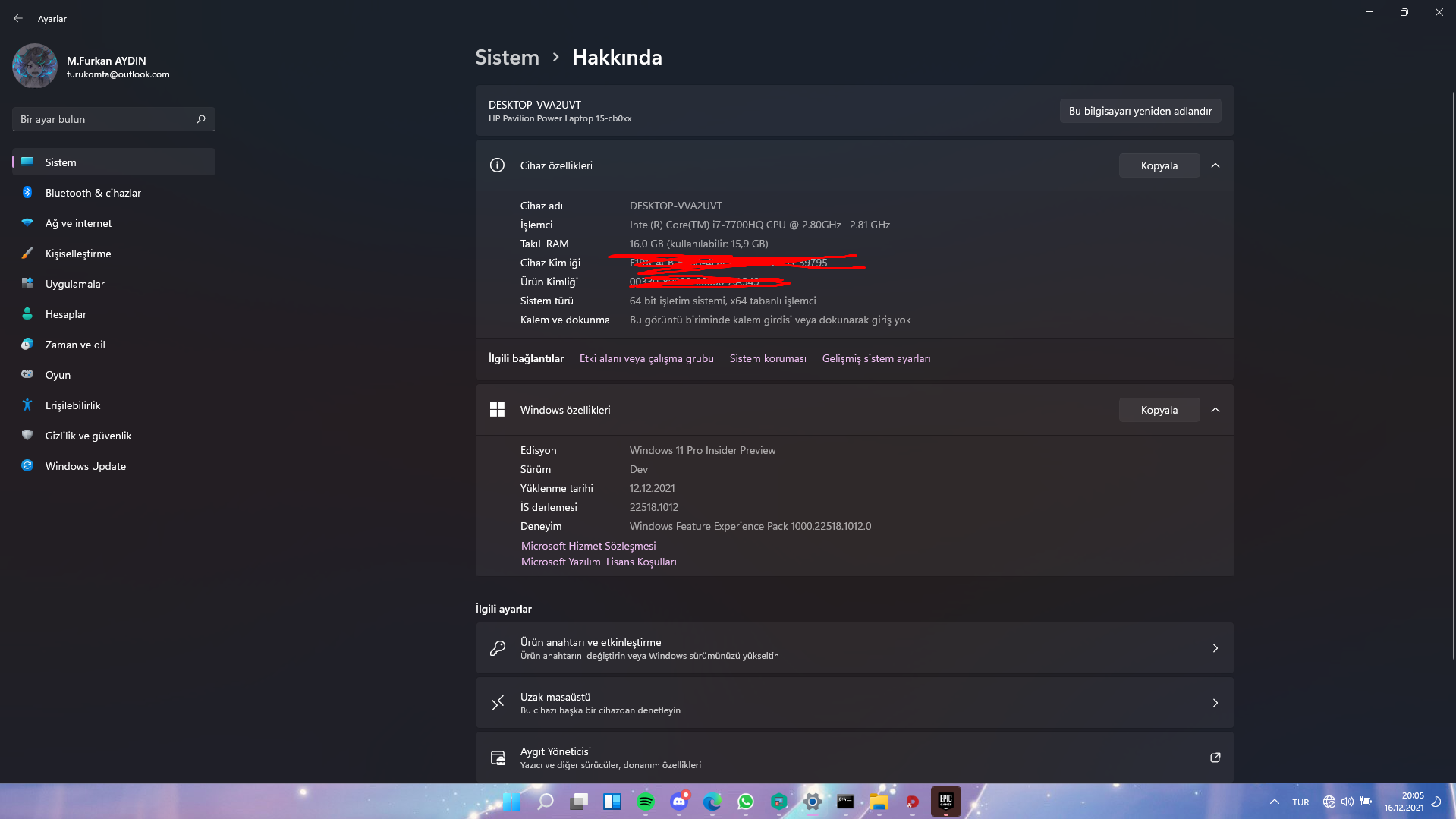Open Epic Games Launcher from the taskbar

coord(946,802)
